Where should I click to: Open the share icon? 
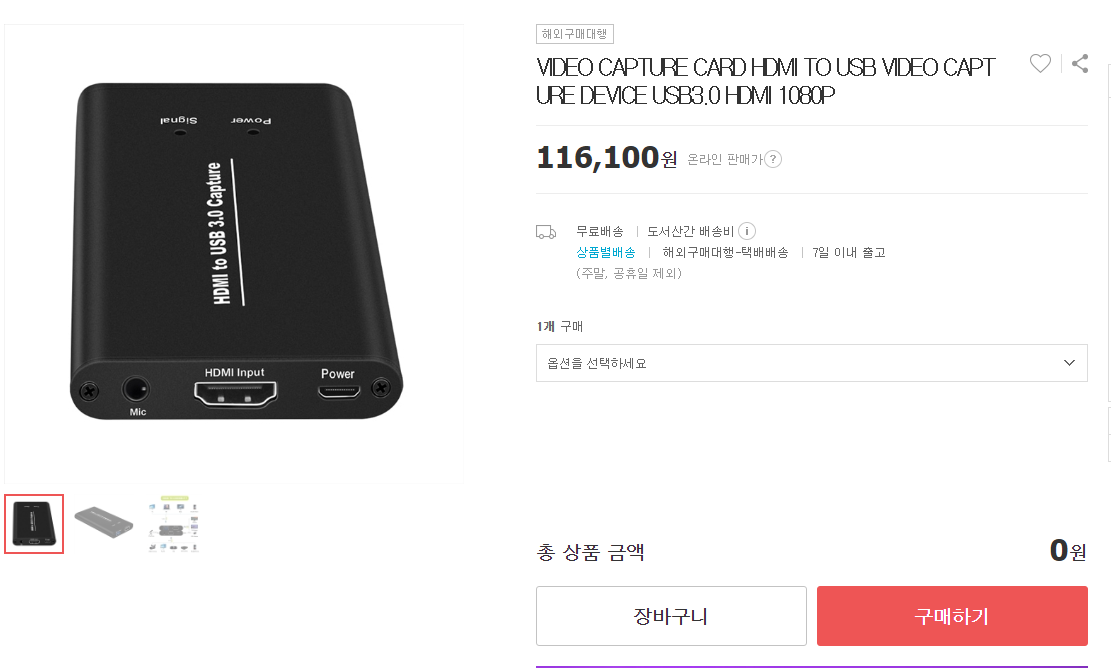coord(1080,64)
